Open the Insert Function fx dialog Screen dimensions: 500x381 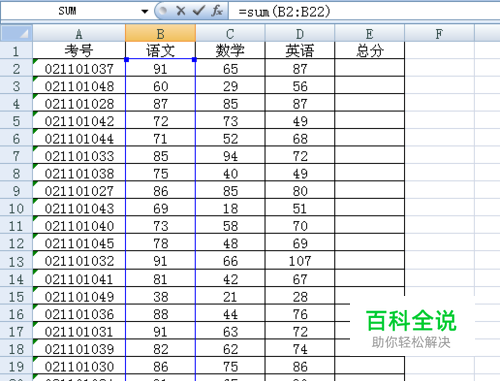tap(217, 11)
